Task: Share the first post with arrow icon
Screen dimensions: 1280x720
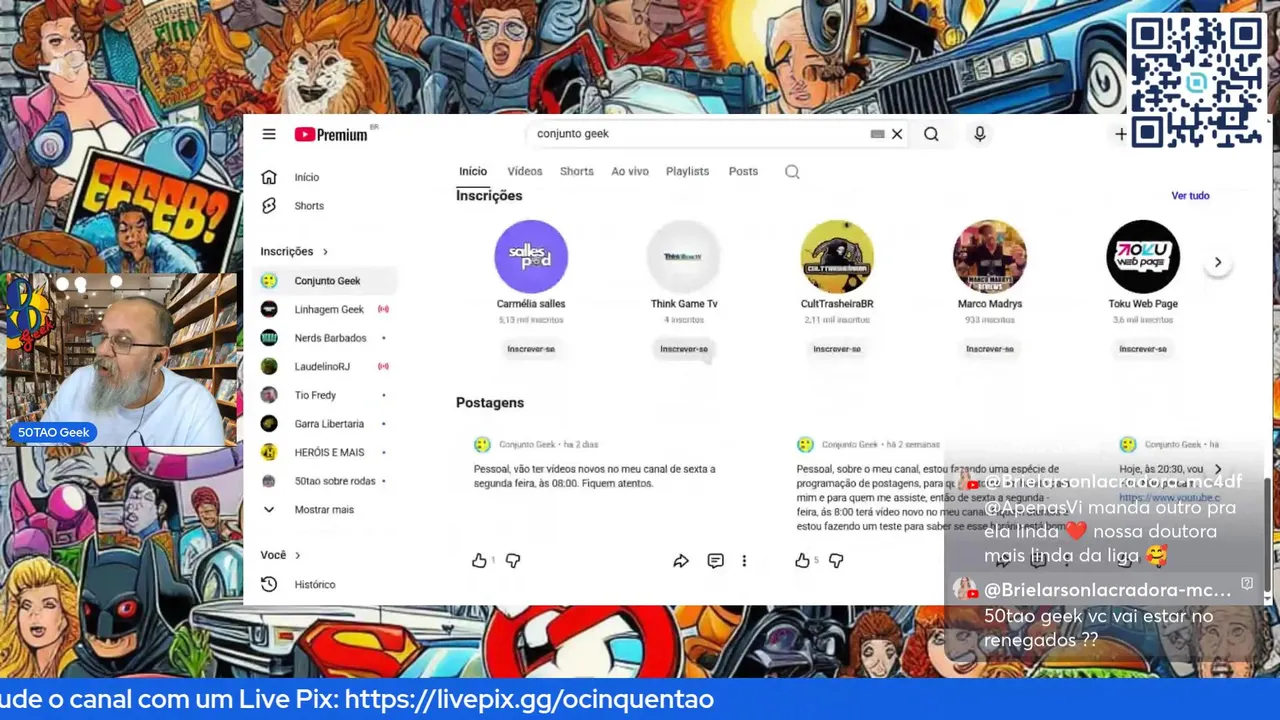Action: click(x=681, y=561)
